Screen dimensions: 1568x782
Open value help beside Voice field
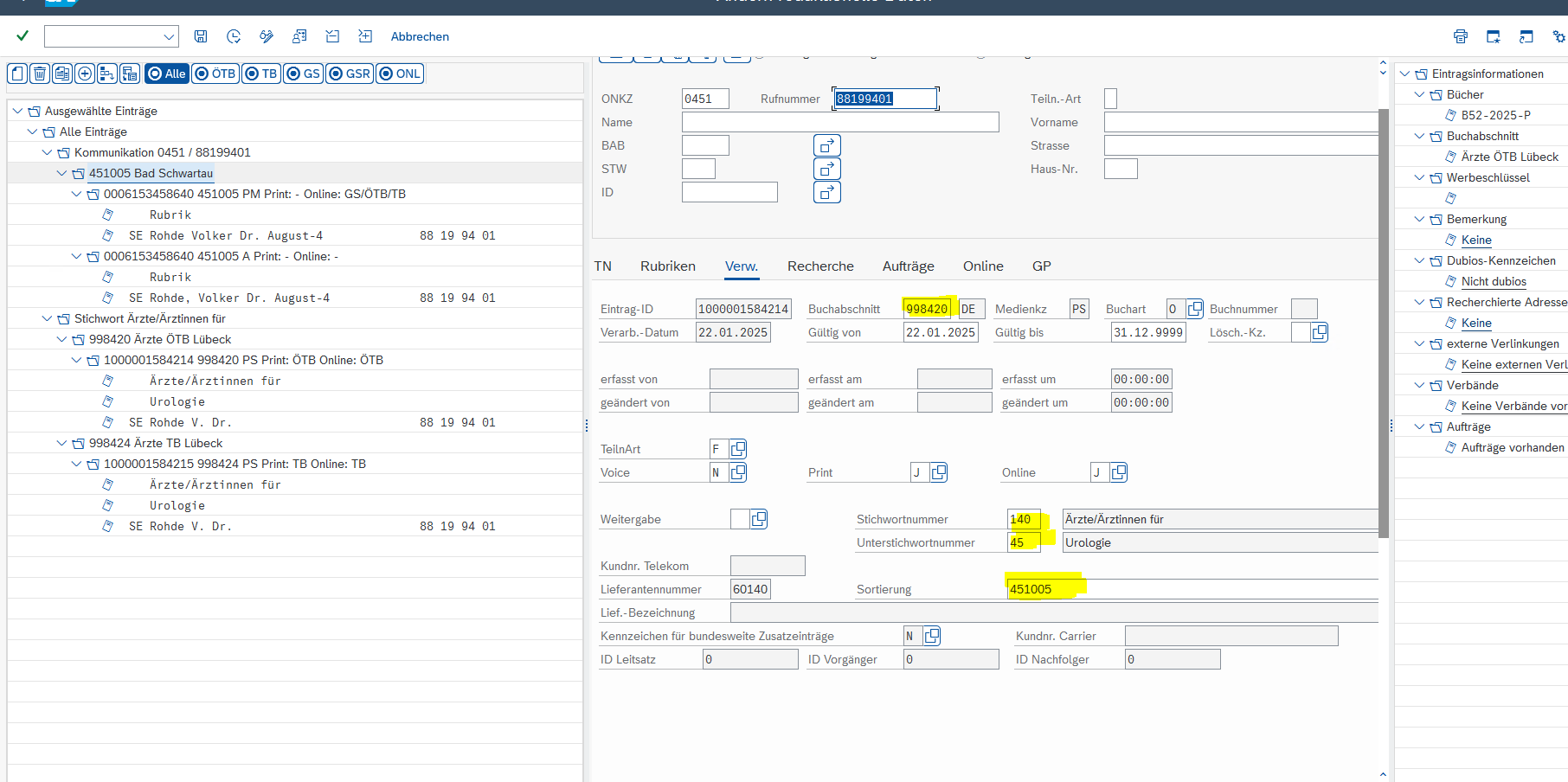click(x=738, y=472)
